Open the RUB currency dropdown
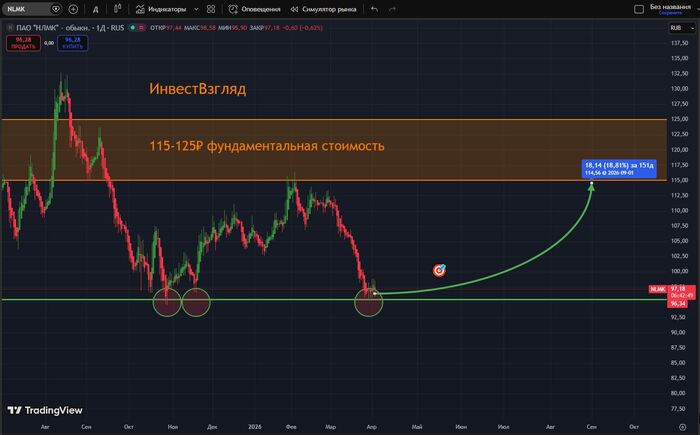Screen dimensions: 700x435 click(x=675, y=27)
